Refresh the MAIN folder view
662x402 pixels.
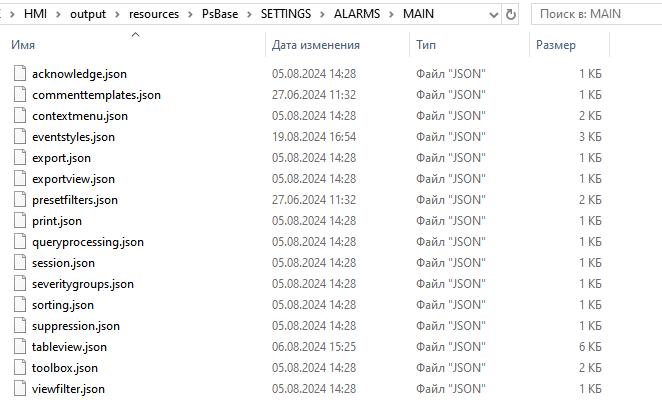512,15
